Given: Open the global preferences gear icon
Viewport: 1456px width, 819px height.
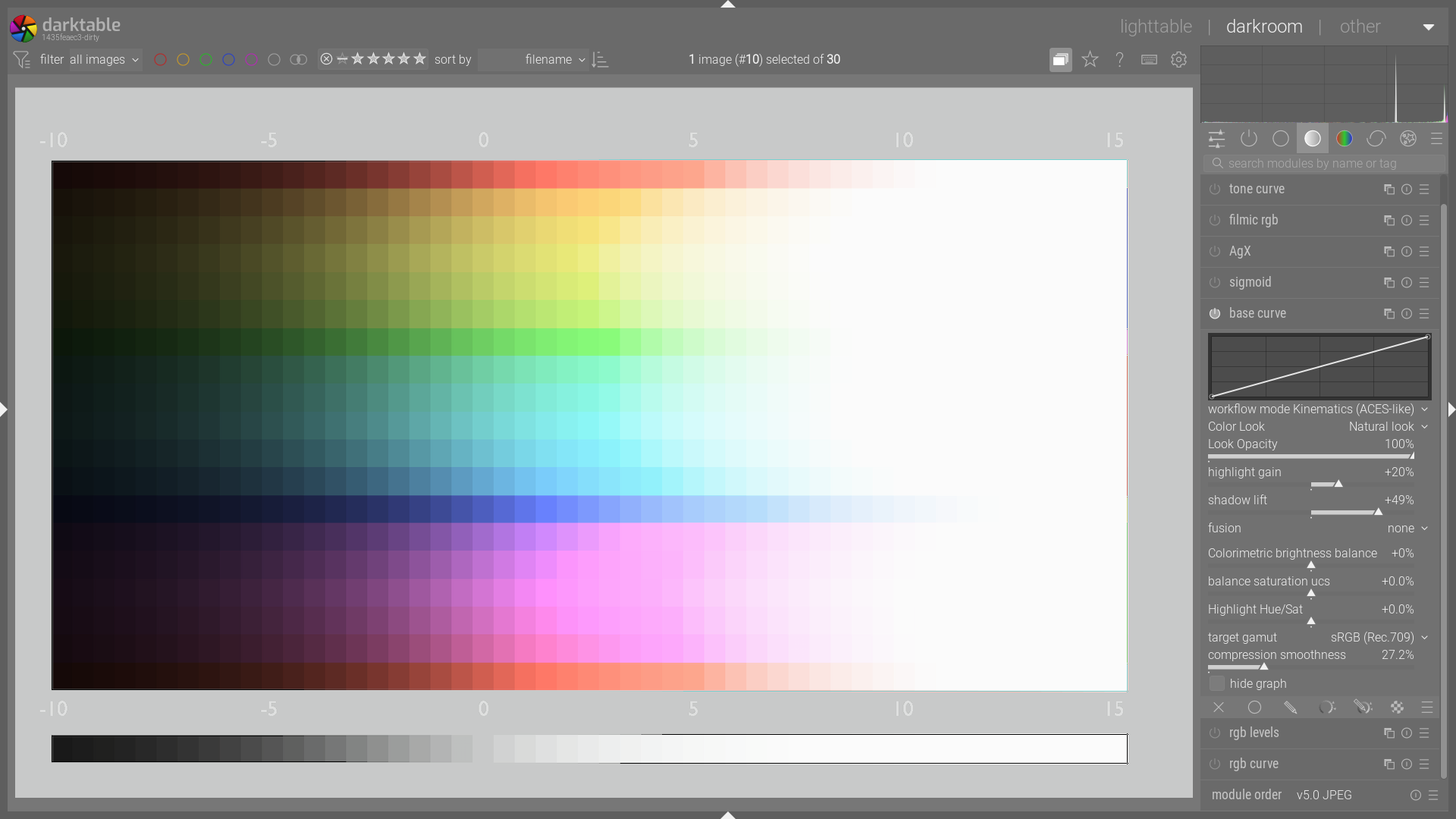Looking at the screenshot, I should click(1178, 59).
